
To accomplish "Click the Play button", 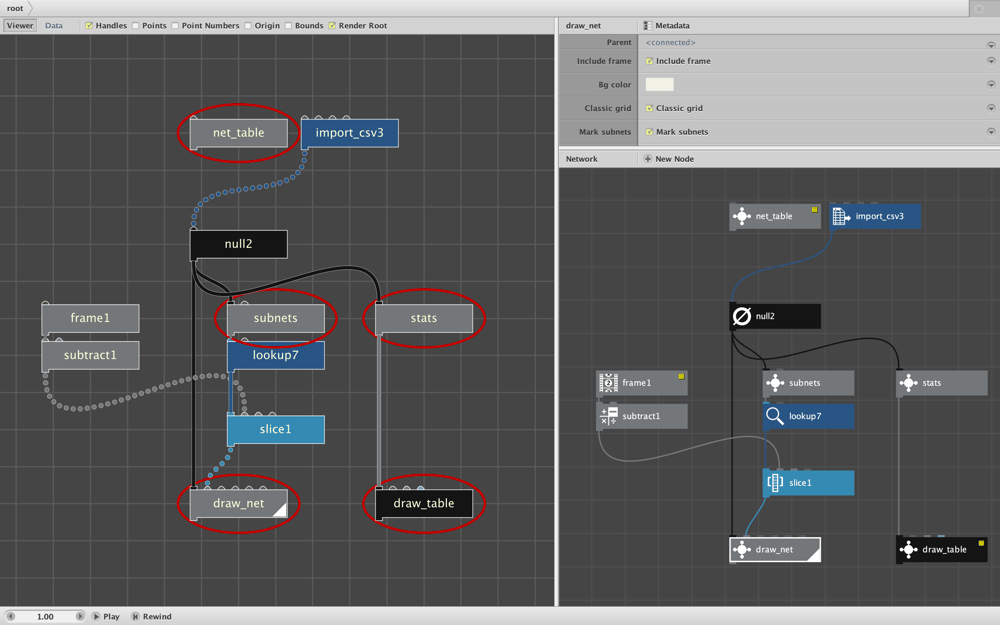I will (105, 616).
